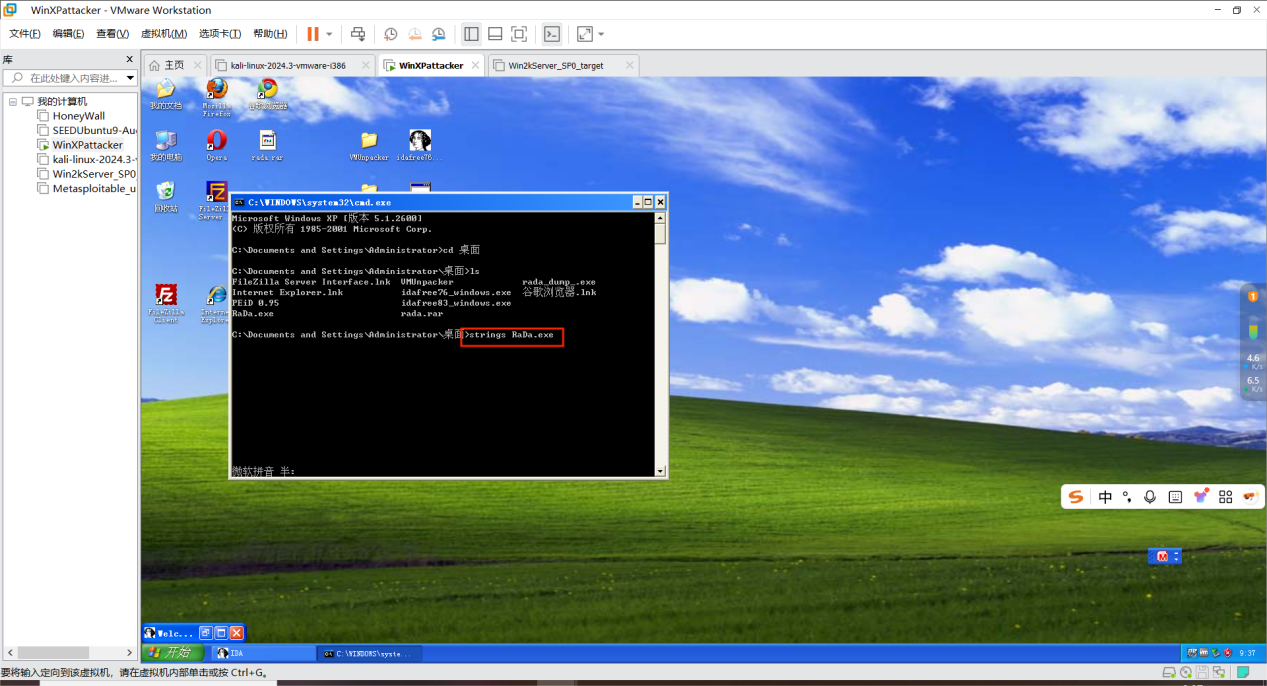This screenshot has height=686, width=1267.
Task: Click the Sogou S logo in IME bar
Action: point(1076,497)
